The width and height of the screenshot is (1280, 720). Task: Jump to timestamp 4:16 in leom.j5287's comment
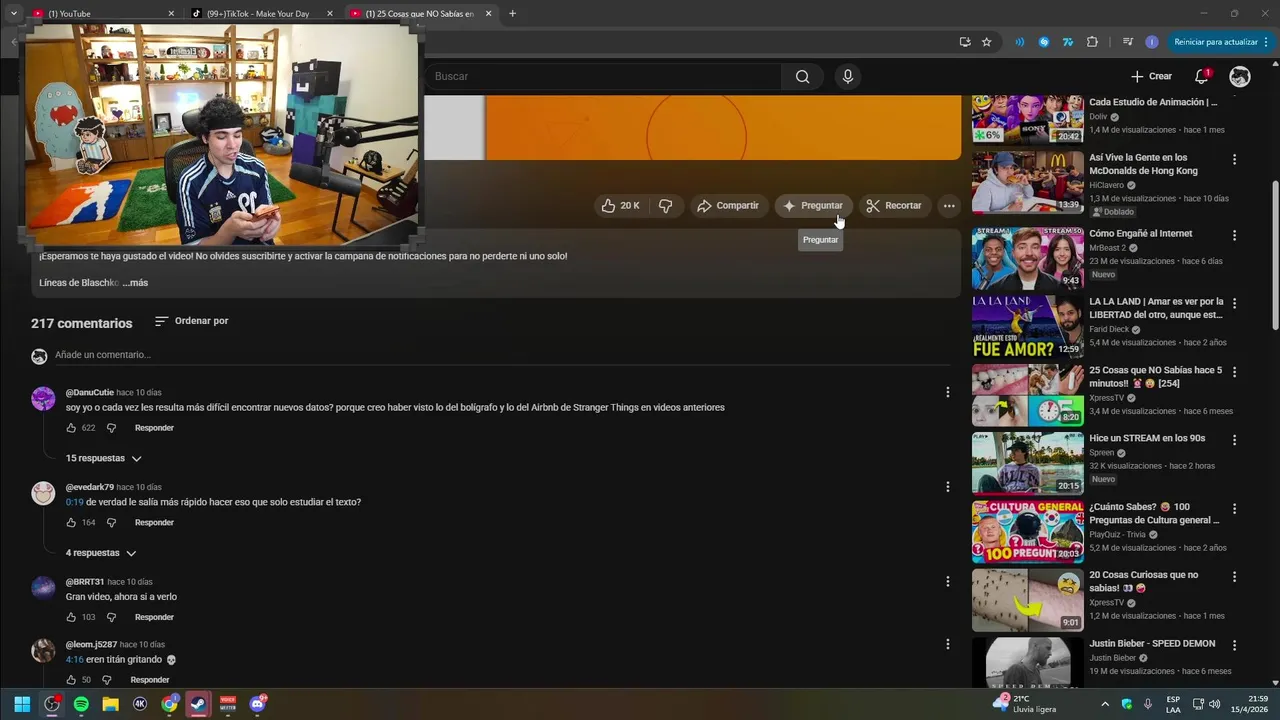74,660
